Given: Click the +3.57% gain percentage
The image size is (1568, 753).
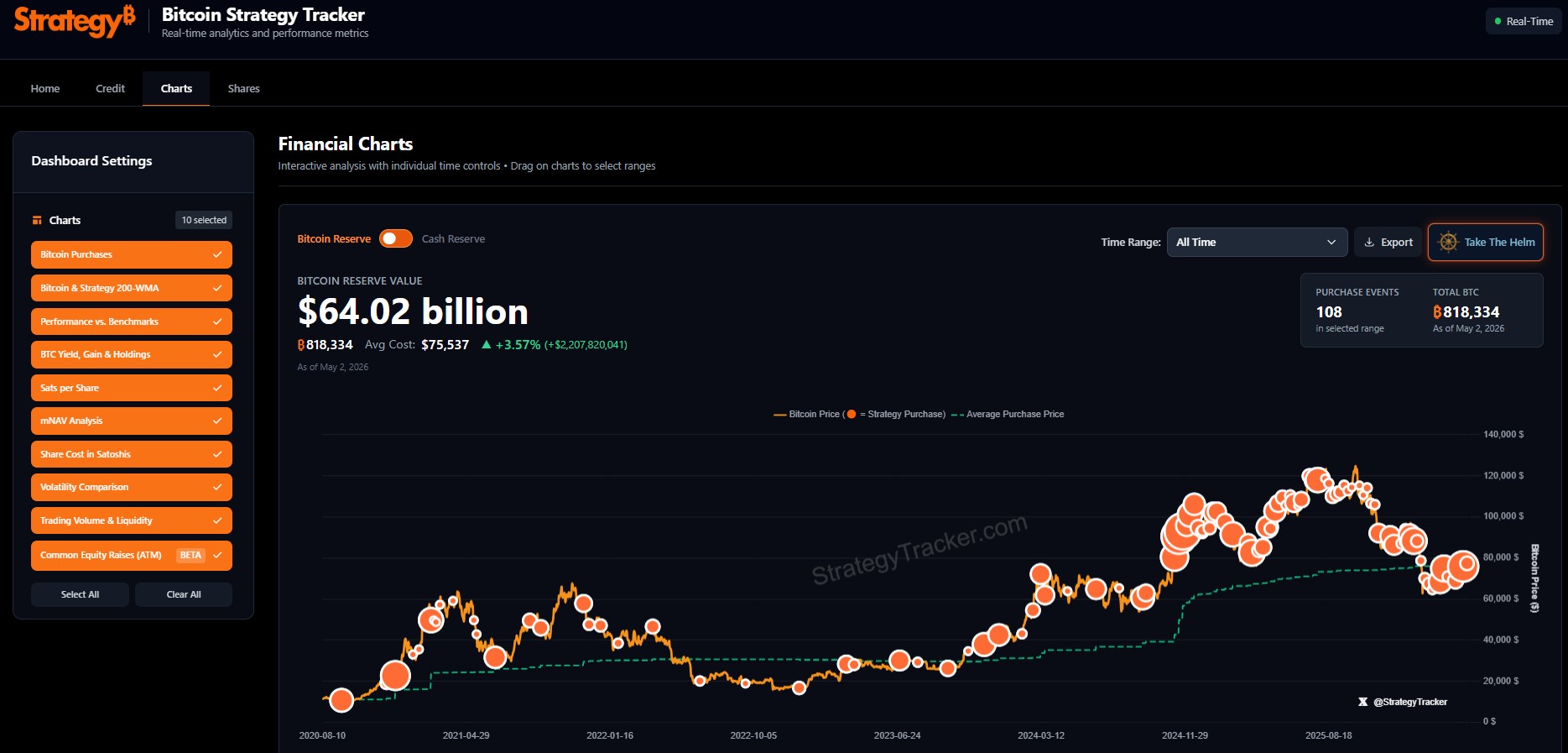Looking at the screenshot, I should [518, 345].
